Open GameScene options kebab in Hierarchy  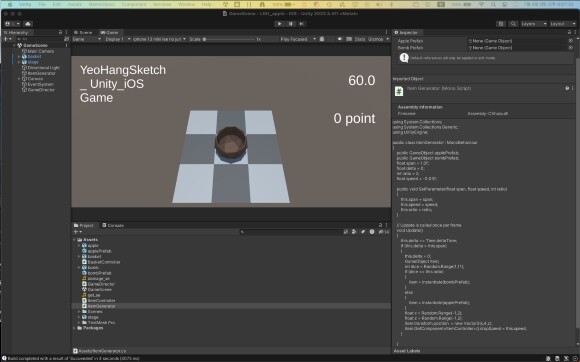(67, 45)
